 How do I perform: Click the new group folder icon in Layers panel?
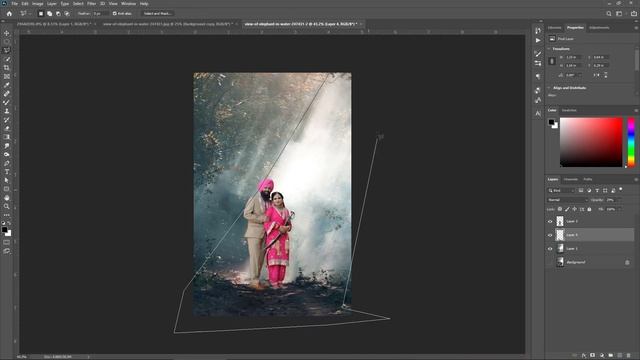tap(611, 356)
